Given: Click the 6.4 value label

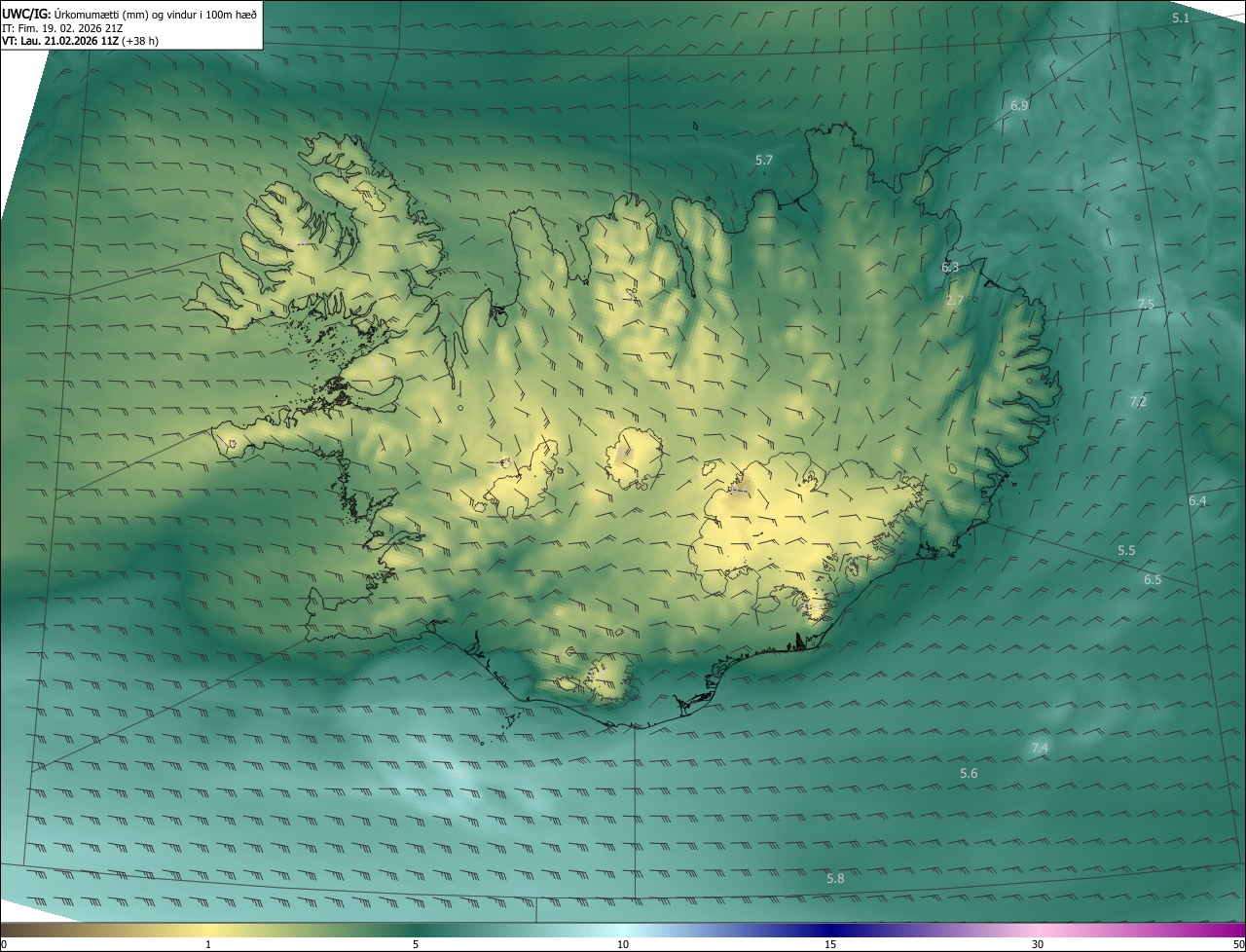Looking at the screenshot, I should pos(1197,501).
